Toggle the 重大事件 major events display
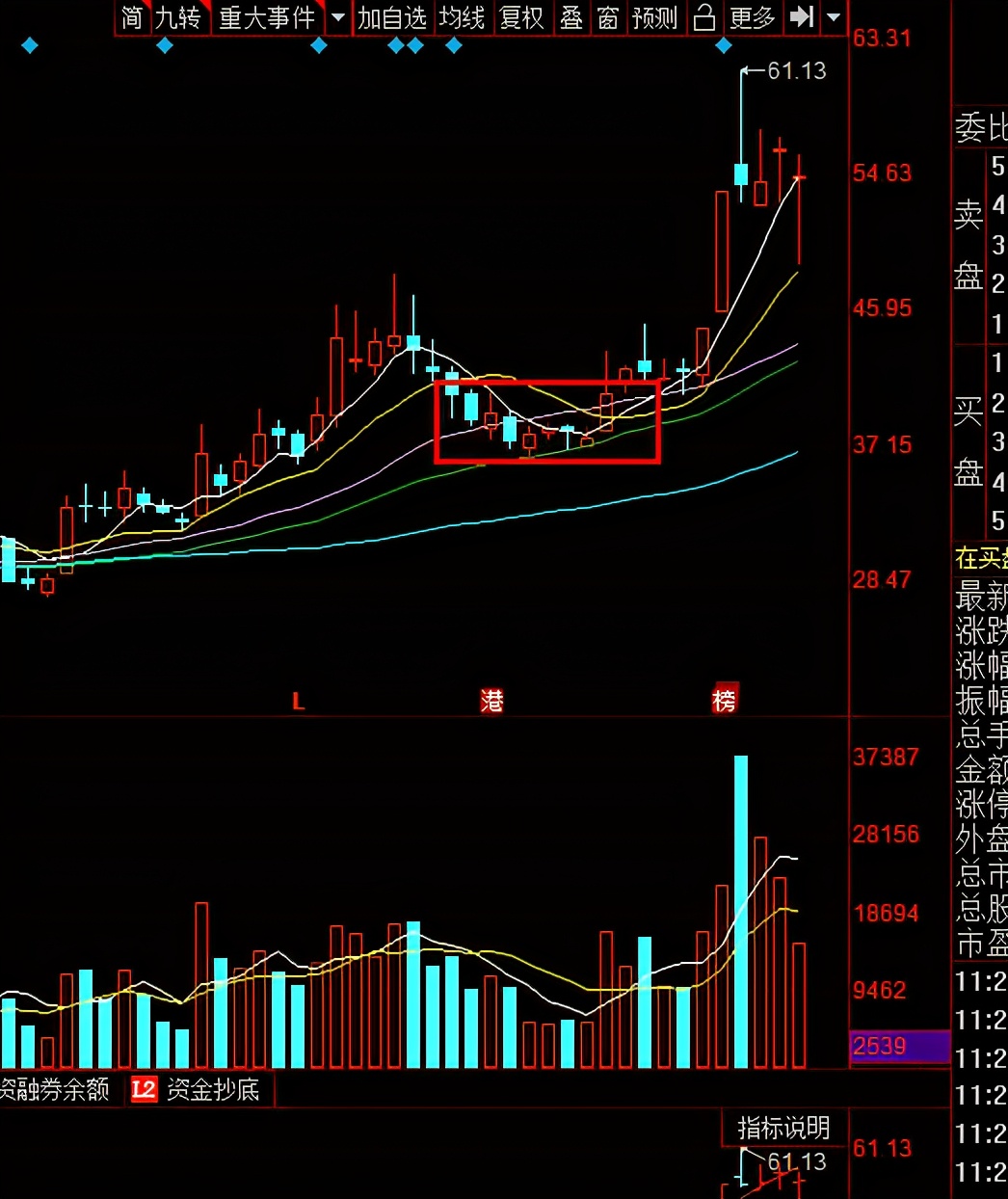This screenshot has height=1199, width=1008. click(267, 17)
